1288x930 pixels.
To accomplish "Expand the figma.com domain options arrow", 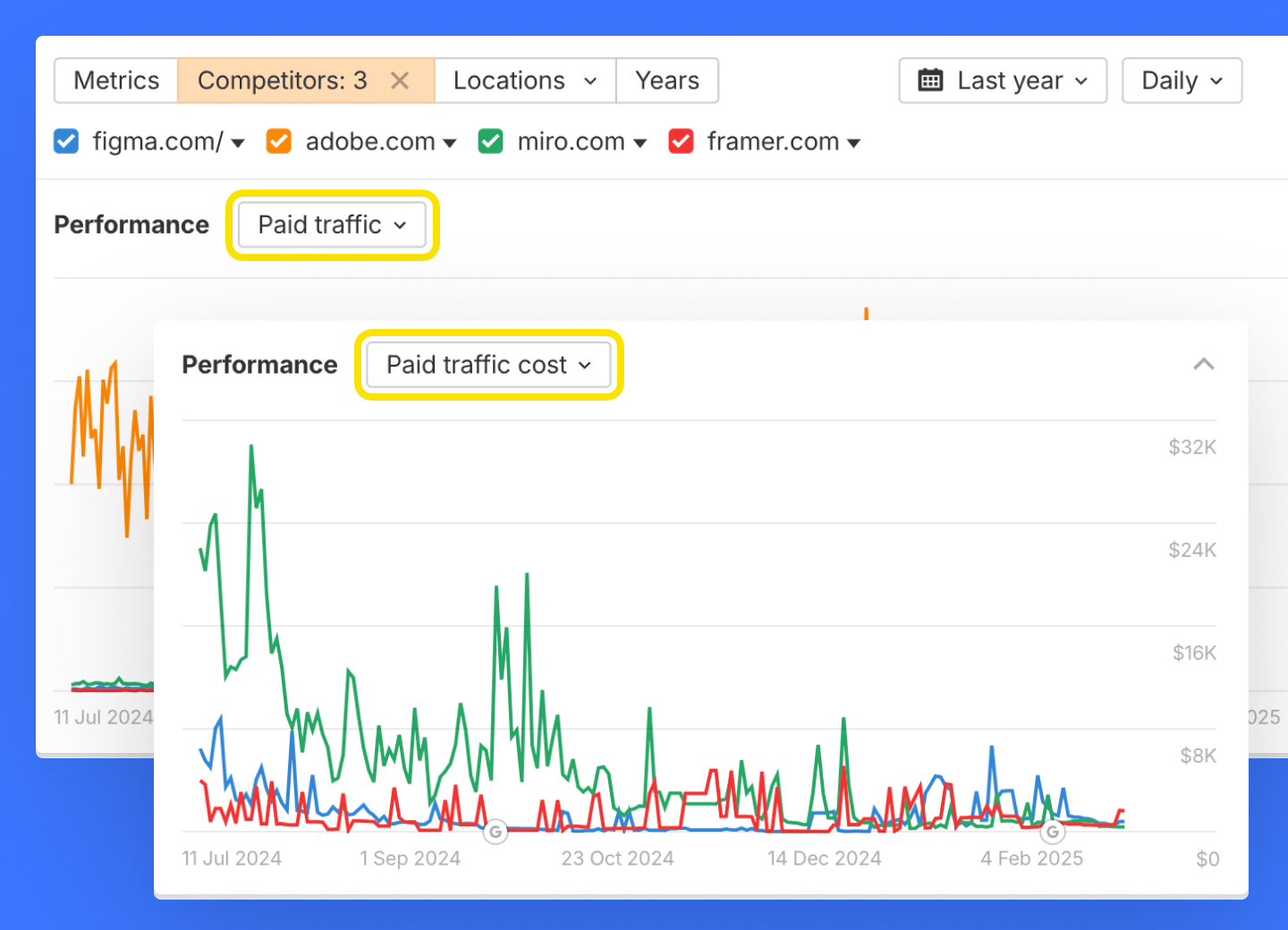I will click(x=237, y=142).
